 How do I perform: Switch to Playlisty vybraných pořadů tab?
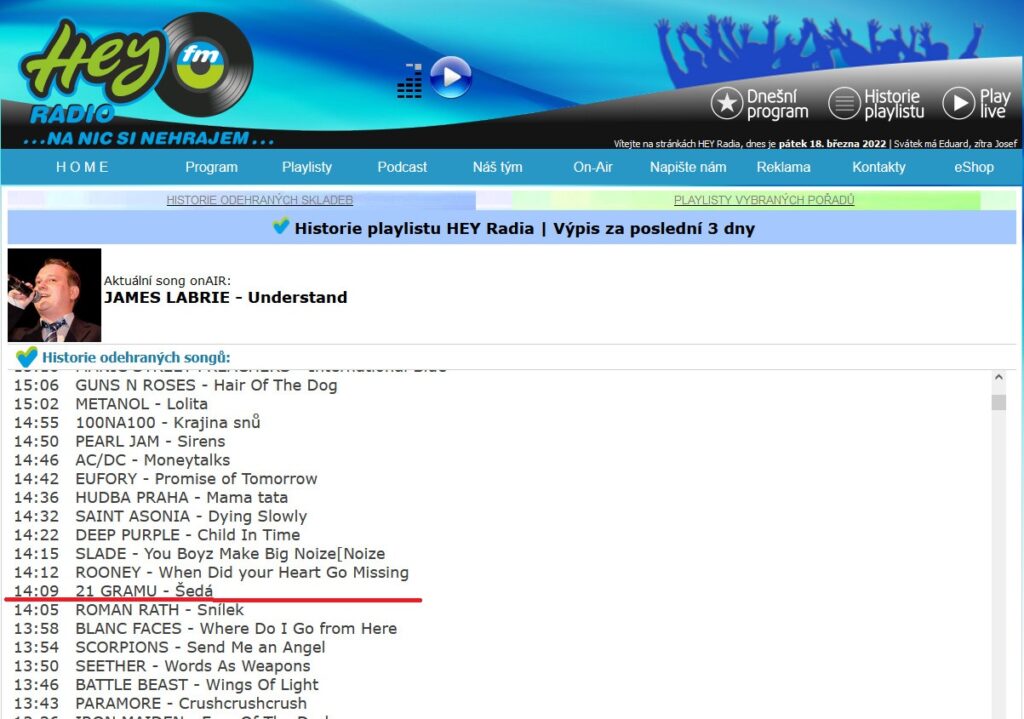(x=764, y=200)
